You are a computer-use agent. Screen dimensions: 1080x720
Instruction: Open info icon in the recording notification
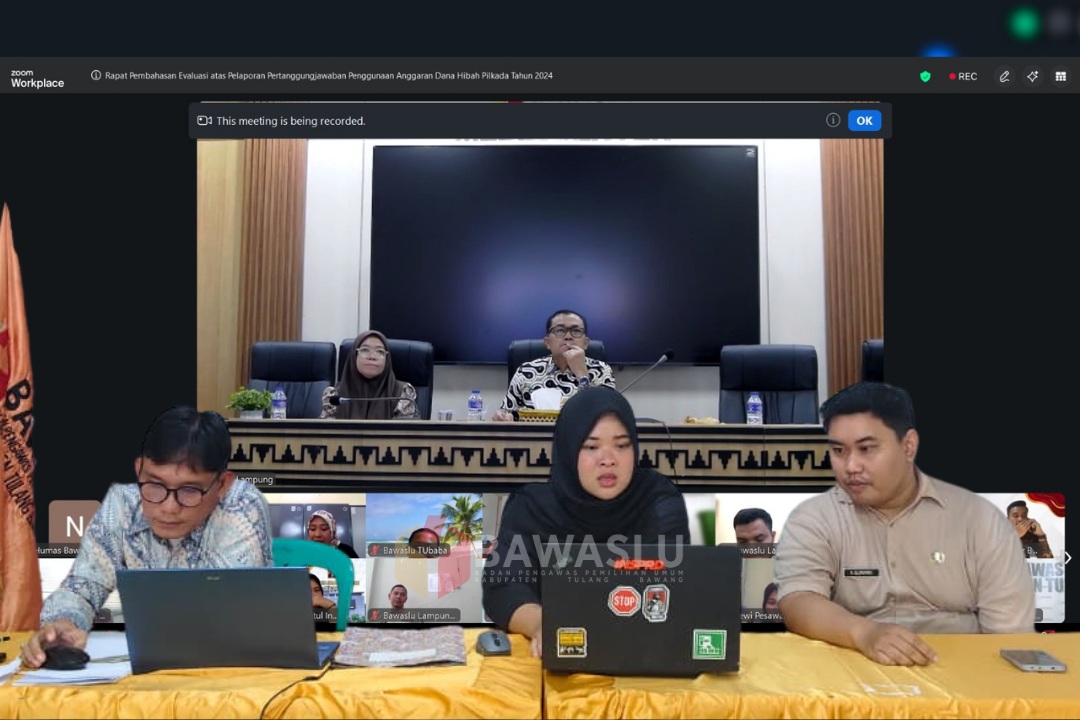[x=833, y=121]
